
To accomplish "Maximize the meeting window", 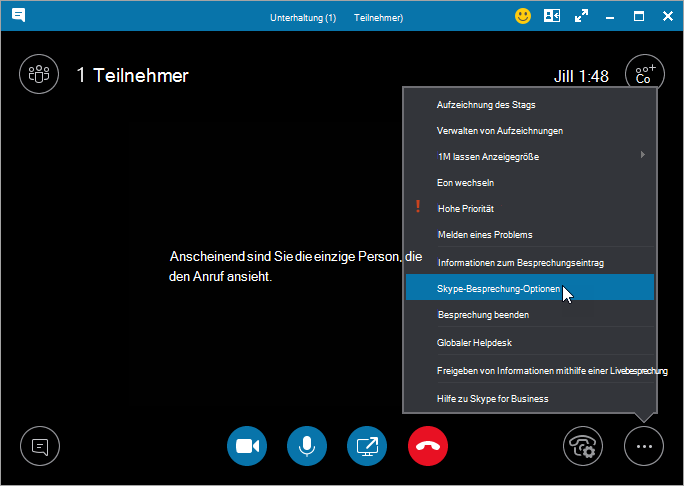I will 639,17.
